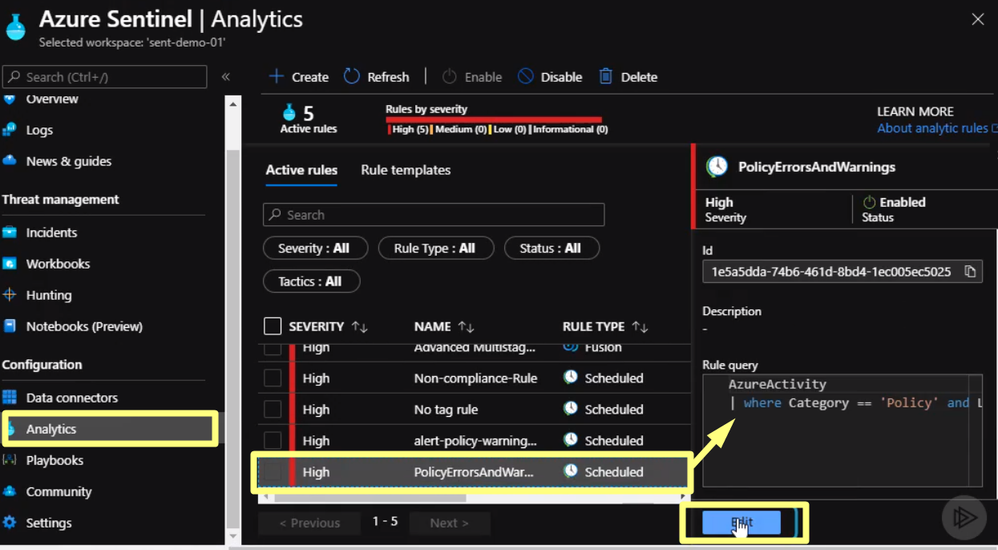Screen dimensions: 998x550
Task: Check the Non-compliance-Rule row checkbox
Action: (272, 378)
